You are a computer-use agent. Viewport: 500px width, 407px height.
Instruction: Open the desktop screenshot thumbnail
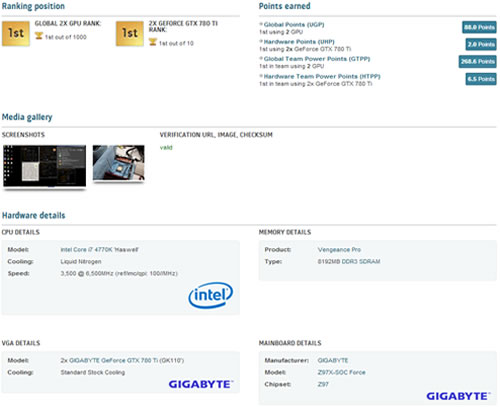pos(45,166)
